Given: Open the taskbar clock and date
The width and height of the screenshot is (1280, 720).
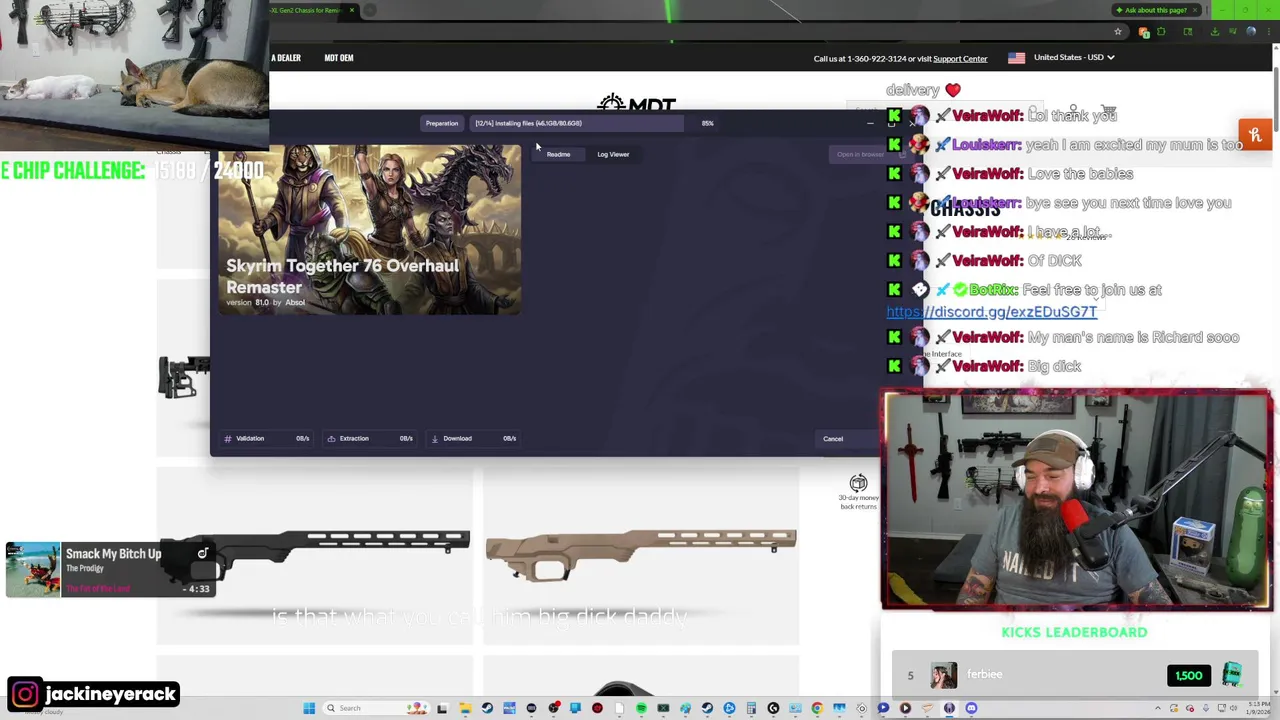Looking at the screenshot, I should point(1258,708).
